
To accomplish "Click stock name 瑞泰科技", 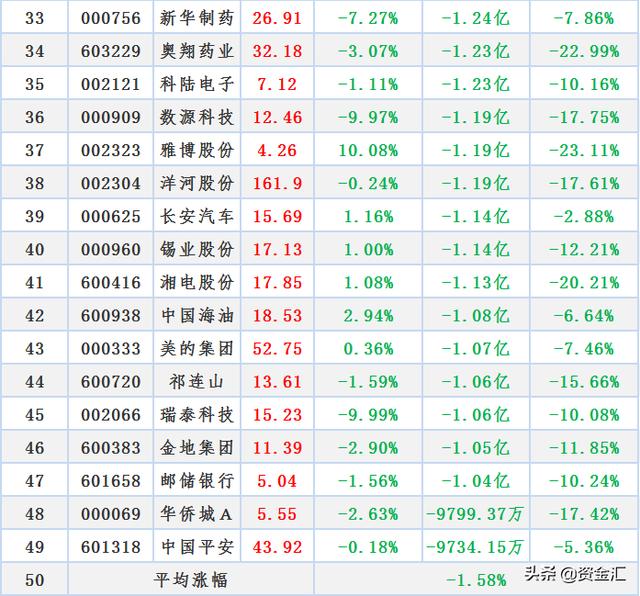I will (197, 415).
